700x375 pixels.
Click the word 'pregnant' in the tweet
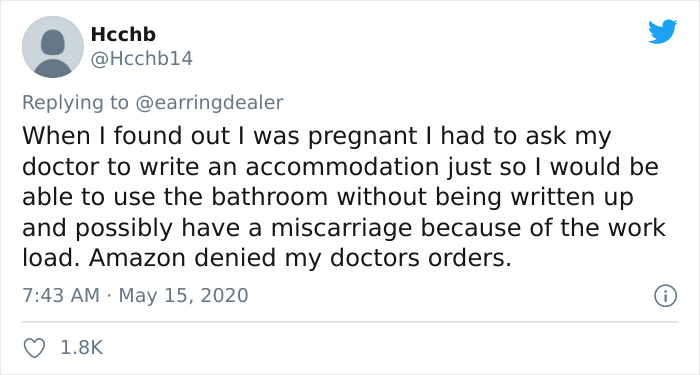362,137
